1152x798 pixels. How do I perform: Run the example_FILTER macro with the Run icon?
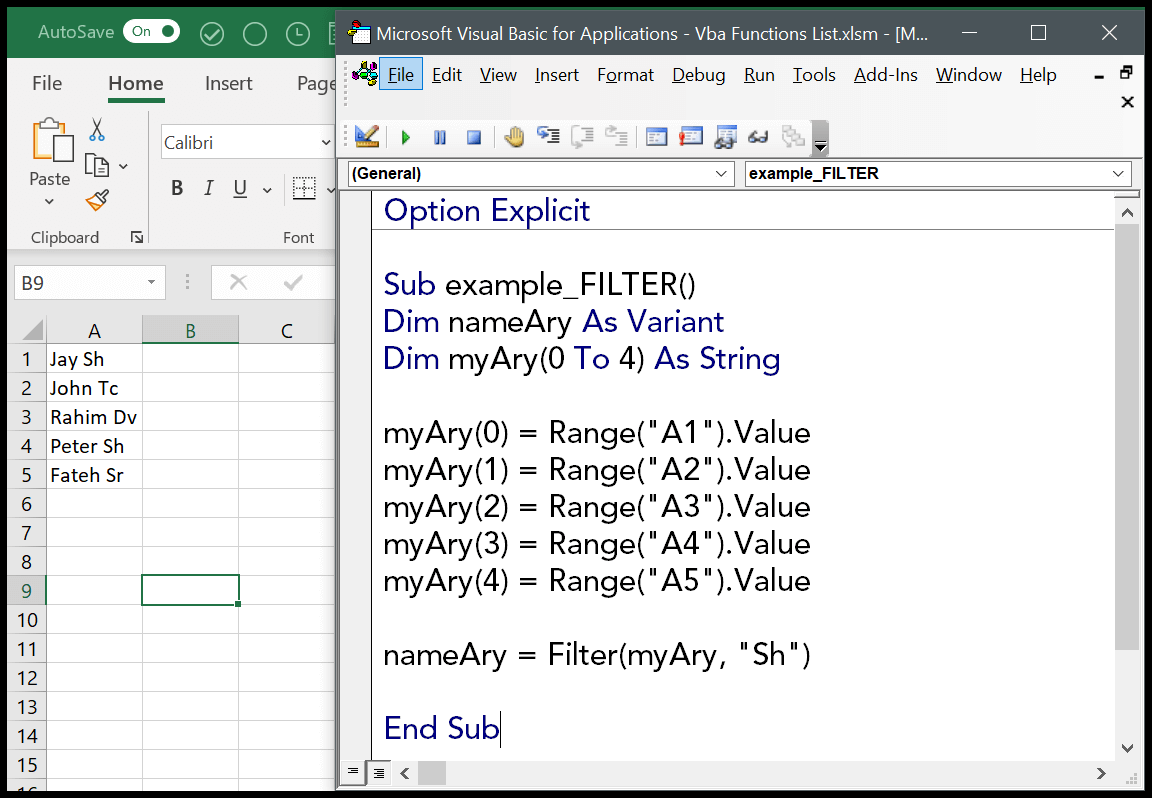tap(406, 137)
